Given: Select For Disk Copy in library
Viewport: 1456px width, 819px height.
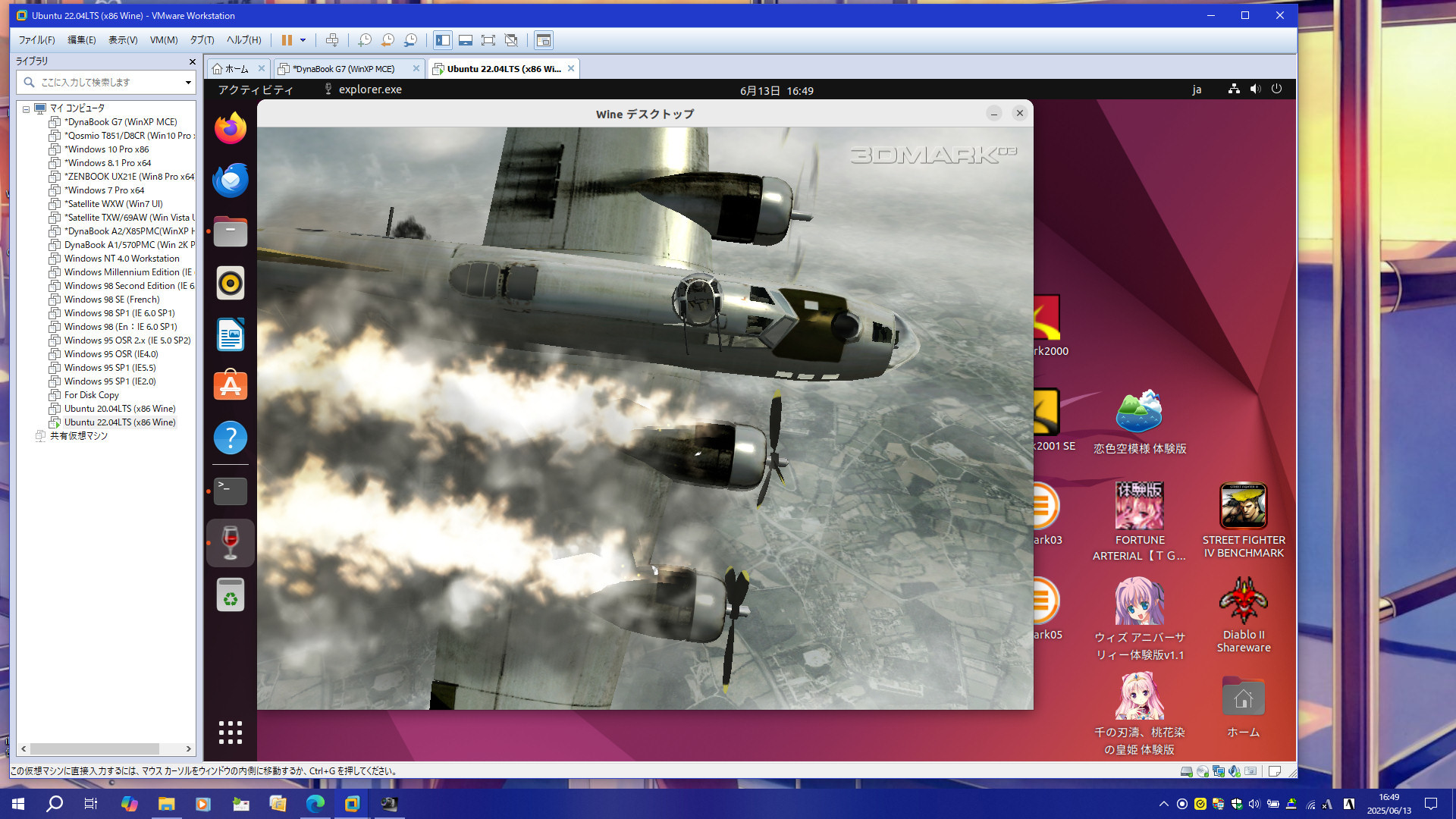Looking at the screenshot, I should [91, 395].
